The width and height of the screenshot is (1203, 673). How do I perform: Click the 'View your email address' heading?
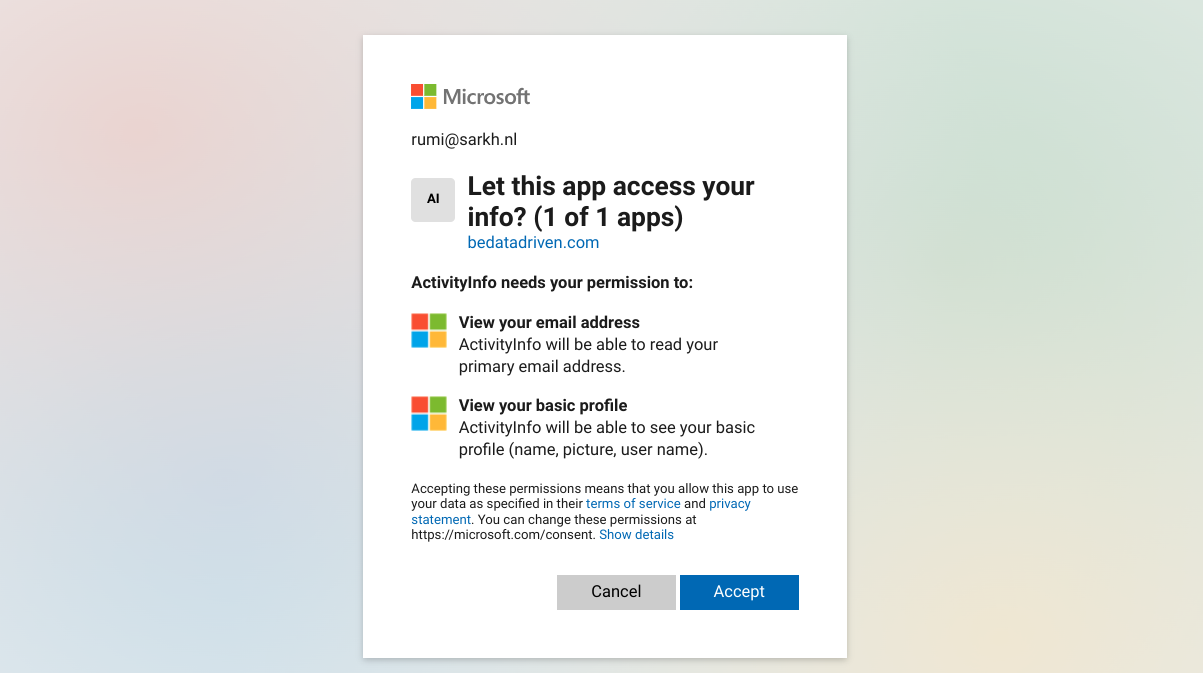pos(549,322)
